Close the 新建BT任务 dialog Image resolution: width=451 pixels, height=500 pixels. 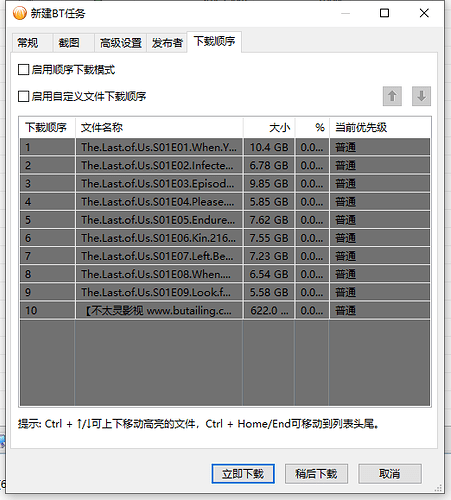coord(424,13)
